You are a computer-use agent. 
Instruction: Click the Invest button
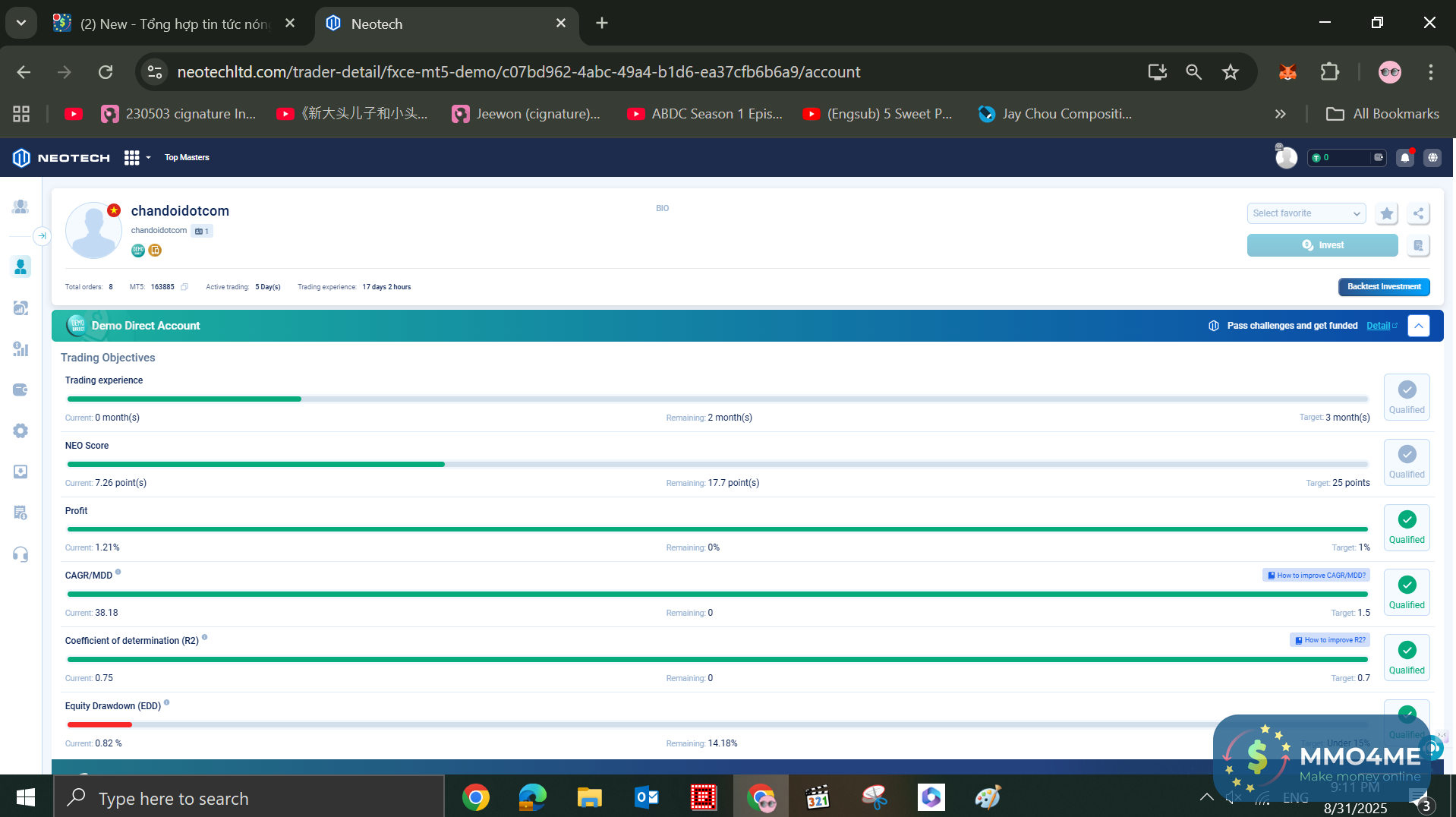pos(1322,245)
